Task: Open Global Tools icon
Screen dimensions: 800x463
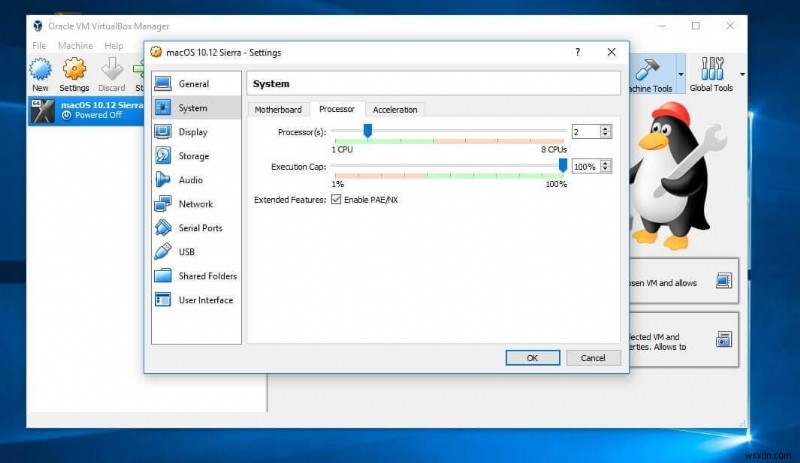Action: (712, 68)
